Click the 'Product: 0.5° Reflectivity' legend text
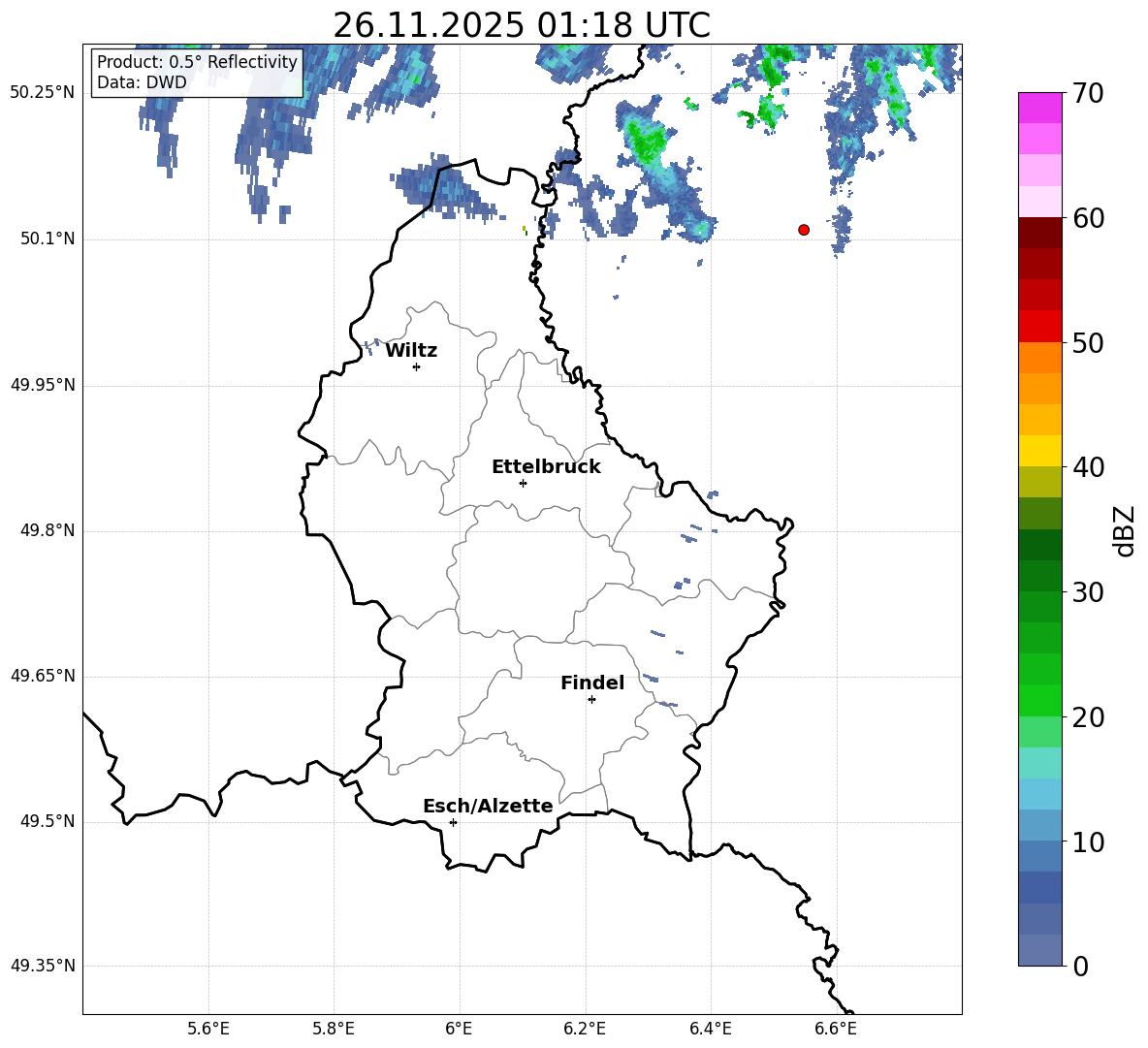Screen dimensions: 1148x1048 click(197, 61)
